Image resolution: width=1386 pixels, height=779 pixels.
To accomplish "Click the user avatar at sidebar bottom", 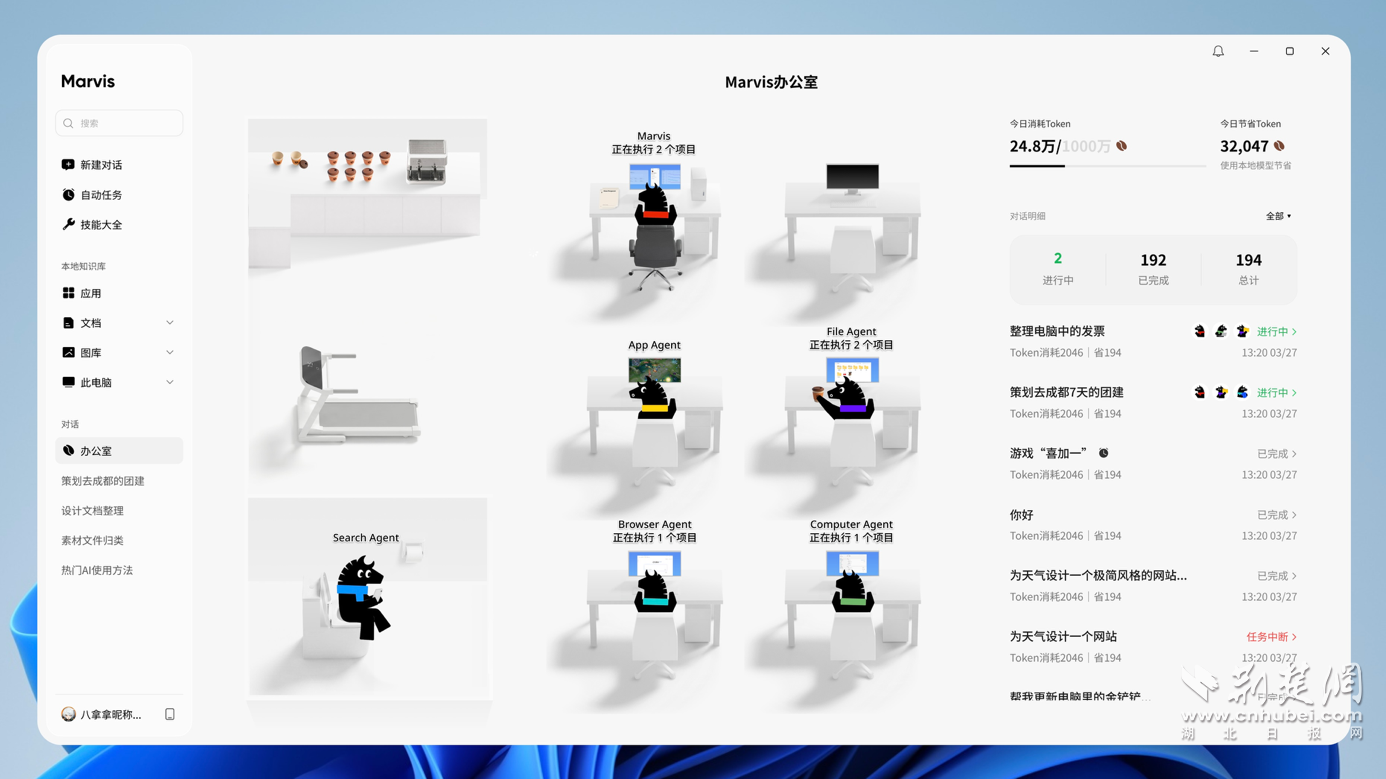I will coord(68,714).
